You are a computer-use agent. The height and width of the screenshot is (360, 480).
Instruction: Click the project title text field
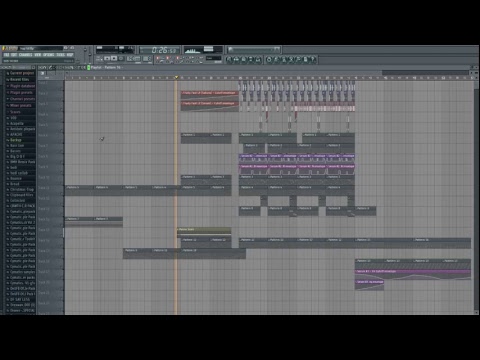pyautogui.click(x=40, y=48)
